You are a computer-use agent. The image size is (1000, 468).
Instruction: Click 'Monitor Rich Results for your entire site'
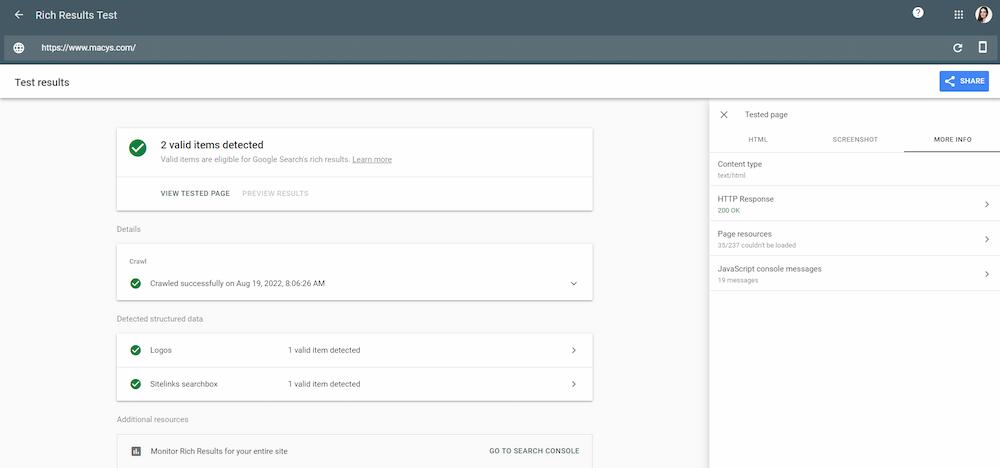(219, 451)
